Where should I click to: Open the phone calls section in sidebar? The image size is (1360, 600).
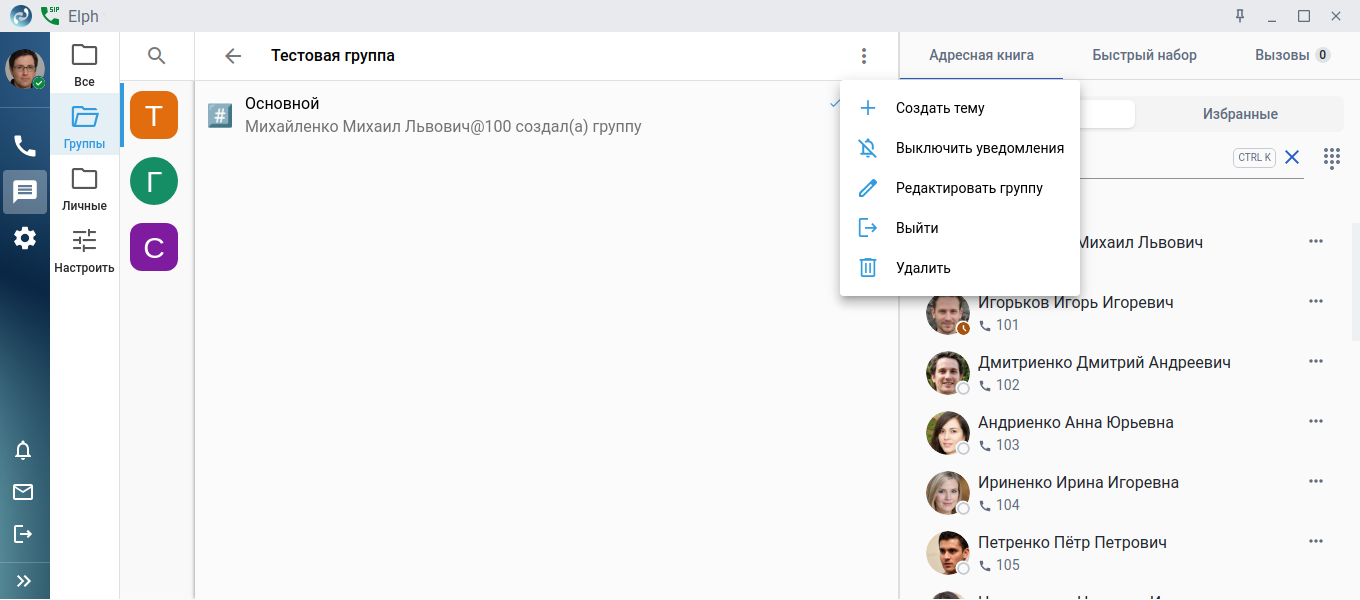pyautogui.click(x=25, y=146)
